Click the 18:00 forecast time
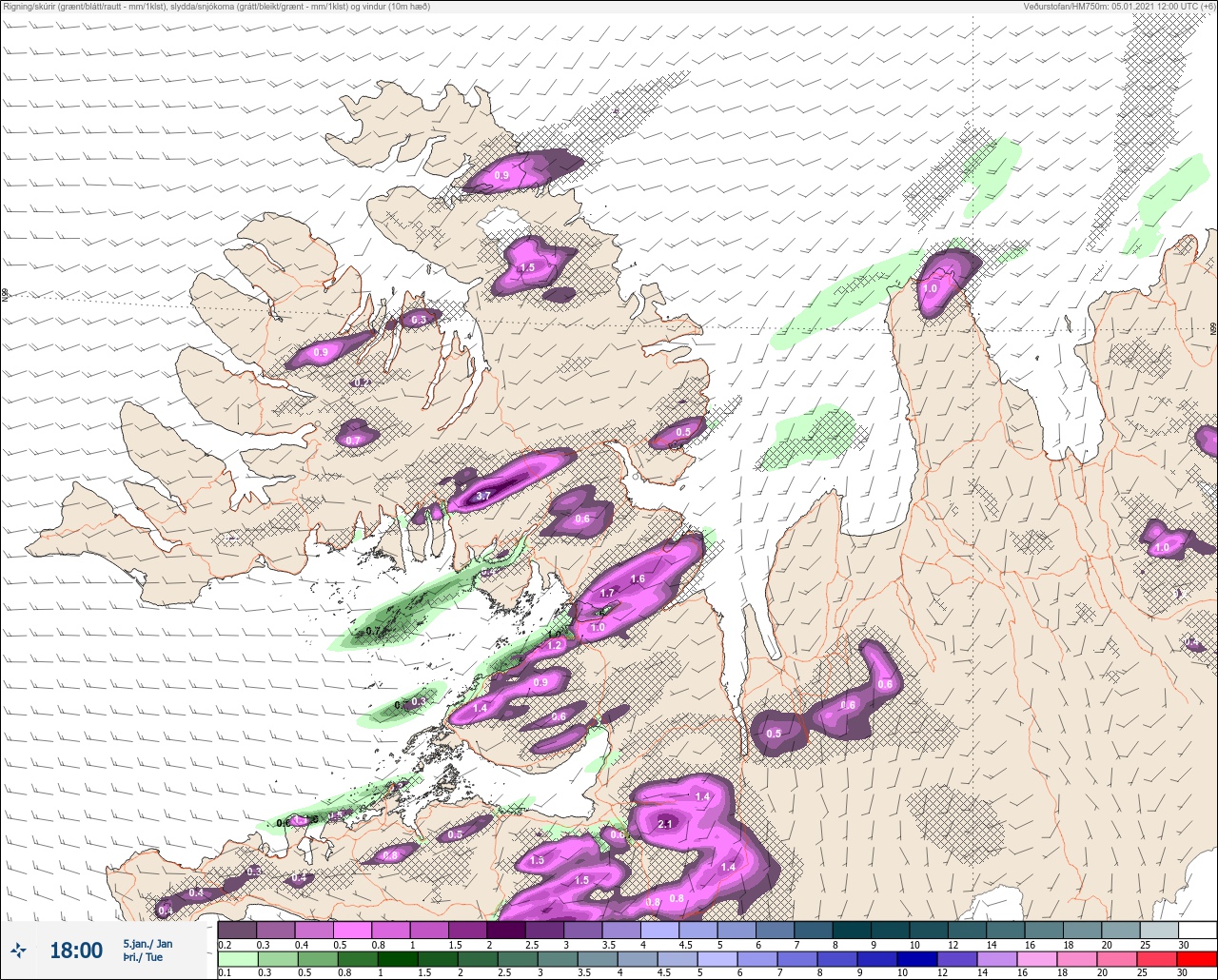The width and height of the screenshot is (1218, 980). point(76,951)
